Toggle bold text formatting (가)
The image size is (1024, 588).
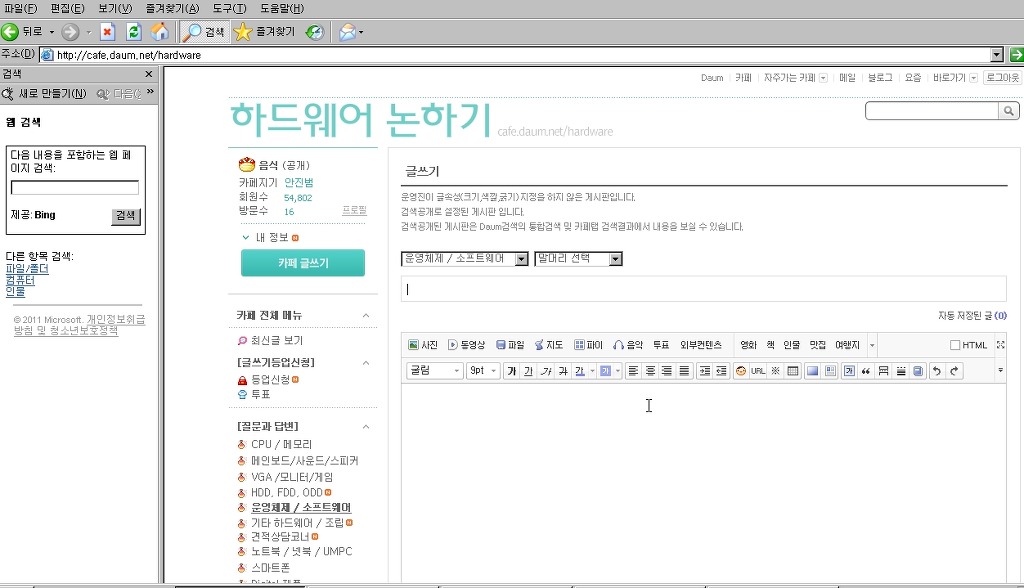pos(511,371)
